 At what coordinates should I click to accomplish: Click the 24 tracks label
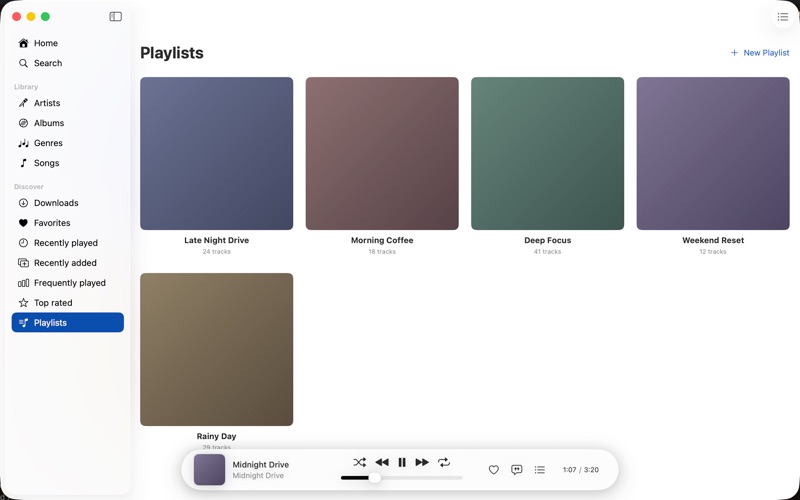217,252
